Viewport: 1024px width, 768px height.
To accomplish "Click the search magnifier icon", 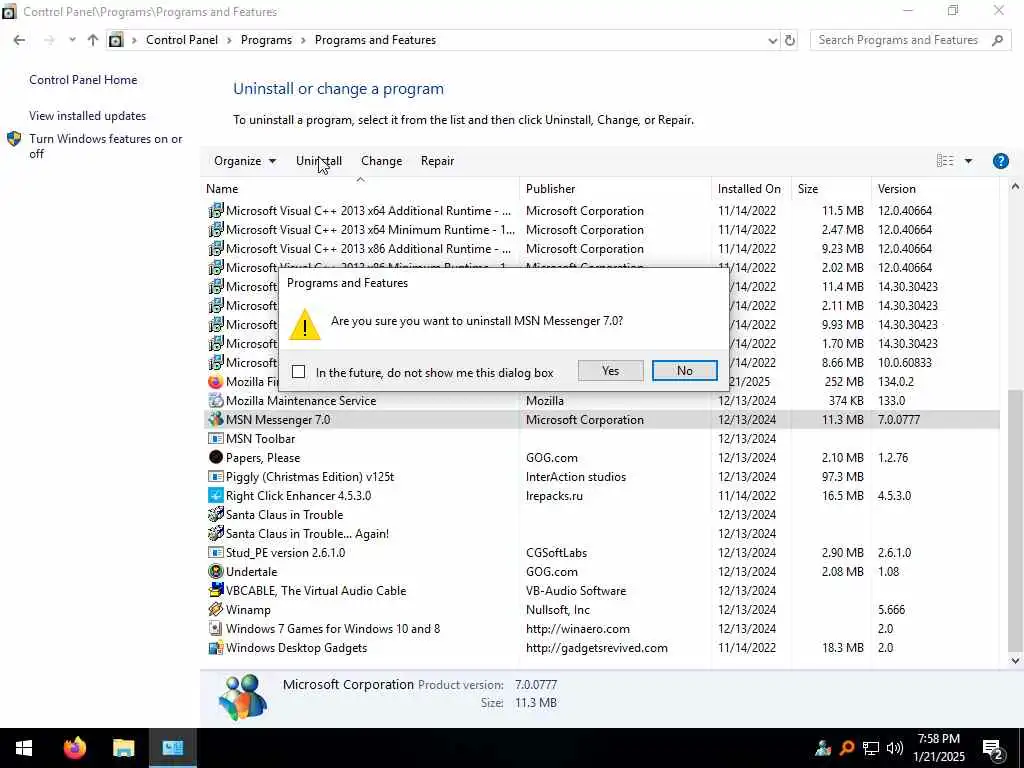I will click(x=997, y=40).
